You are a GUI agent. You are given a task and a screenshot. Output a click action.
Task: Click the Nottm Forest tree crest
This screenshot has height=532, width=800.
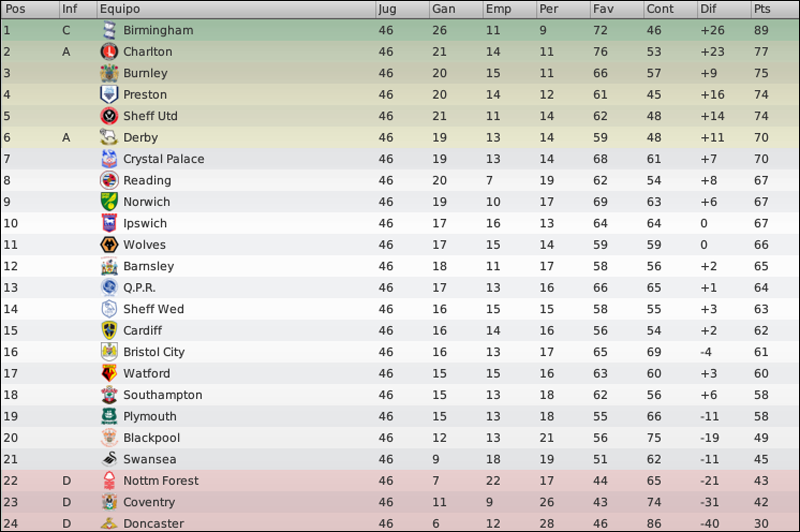pyautogui.click(x=109, y=480)
